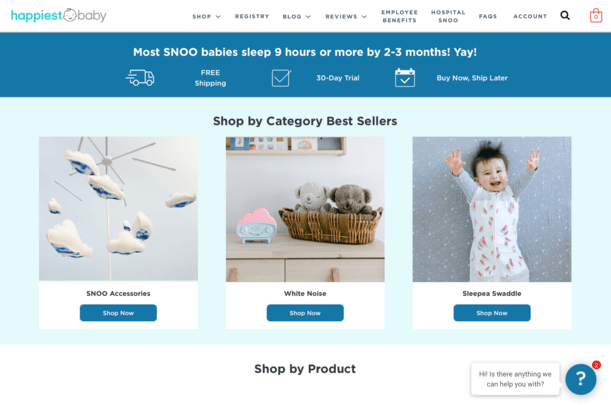Open the help chat question mark bubble
Viewport: 611px width, 405px height.
pyautogui.click(x=580, y=379)
